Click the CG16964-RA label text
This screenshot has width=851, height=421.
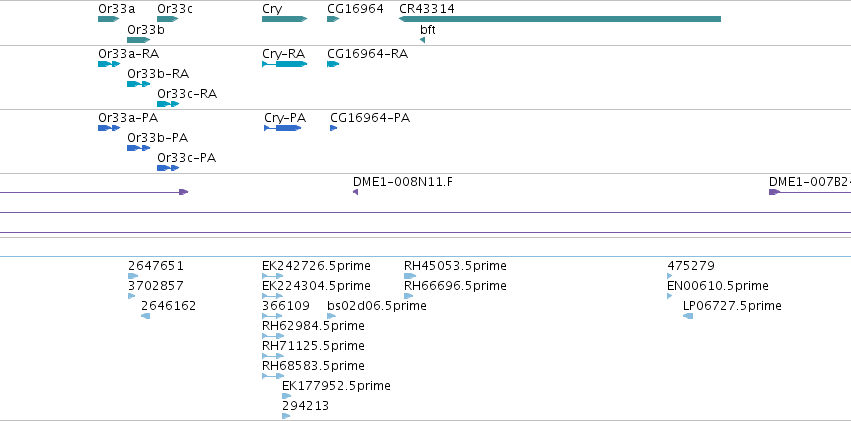click(x=367, y=54)
